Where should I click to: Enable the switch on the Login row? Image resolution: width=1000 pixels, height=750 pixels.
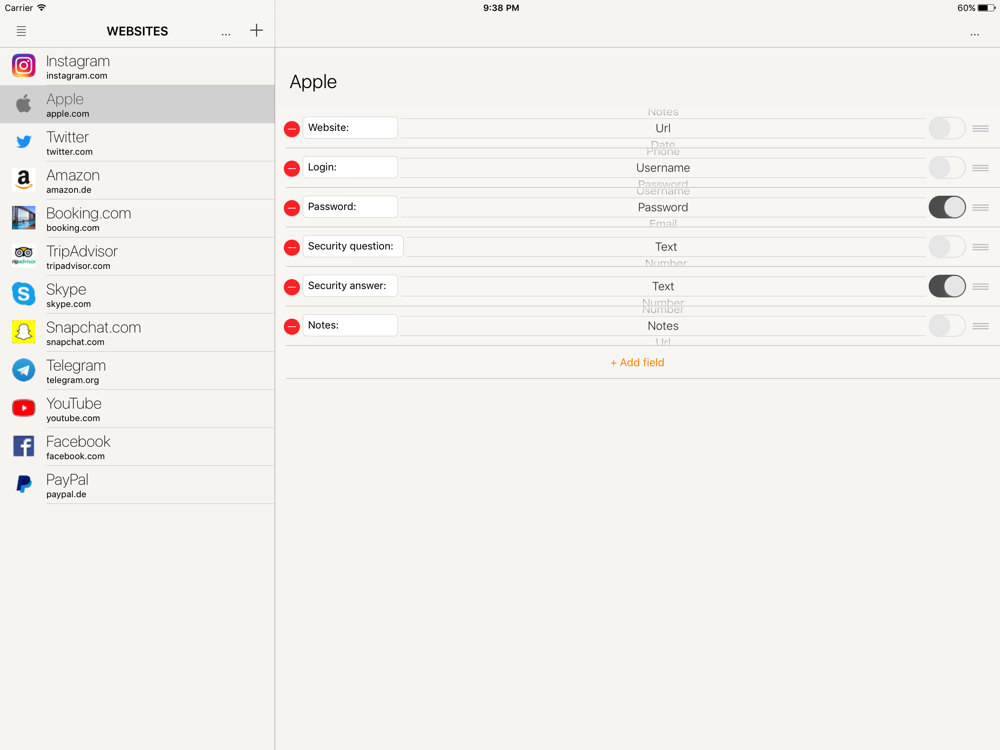click(x=947, y=168)
